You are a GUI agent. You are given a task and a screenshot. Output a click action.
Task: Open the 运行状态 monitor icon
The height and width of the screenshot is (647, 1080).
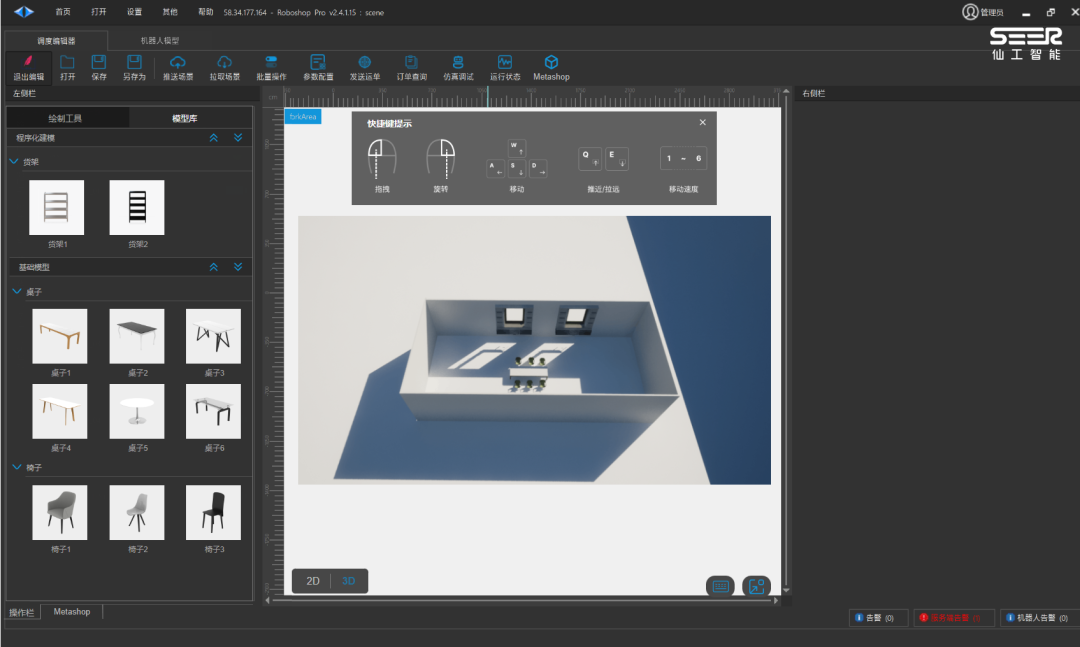click(x=504, y=62)
